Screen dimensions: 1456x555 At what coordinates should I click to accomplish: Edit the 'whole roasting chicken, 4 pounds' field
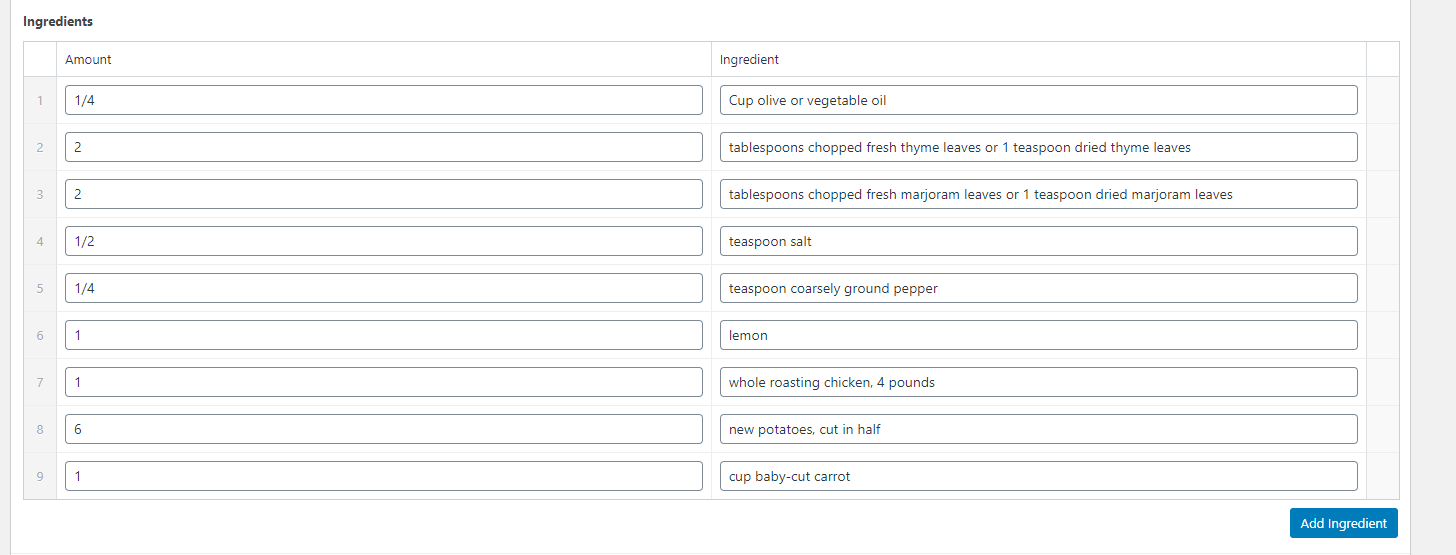(x=1038, y=382)
